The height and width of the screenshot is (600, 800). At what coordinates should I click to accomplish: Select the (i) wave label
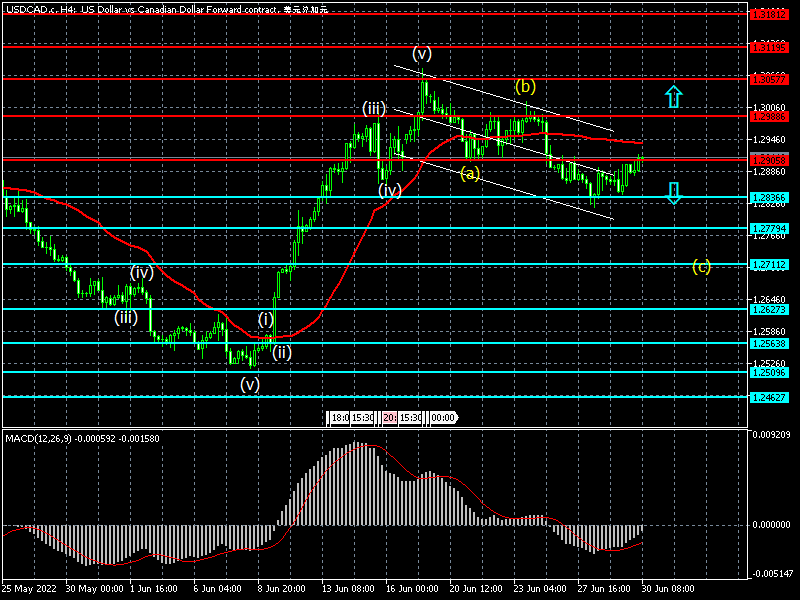tap(265, 319)
